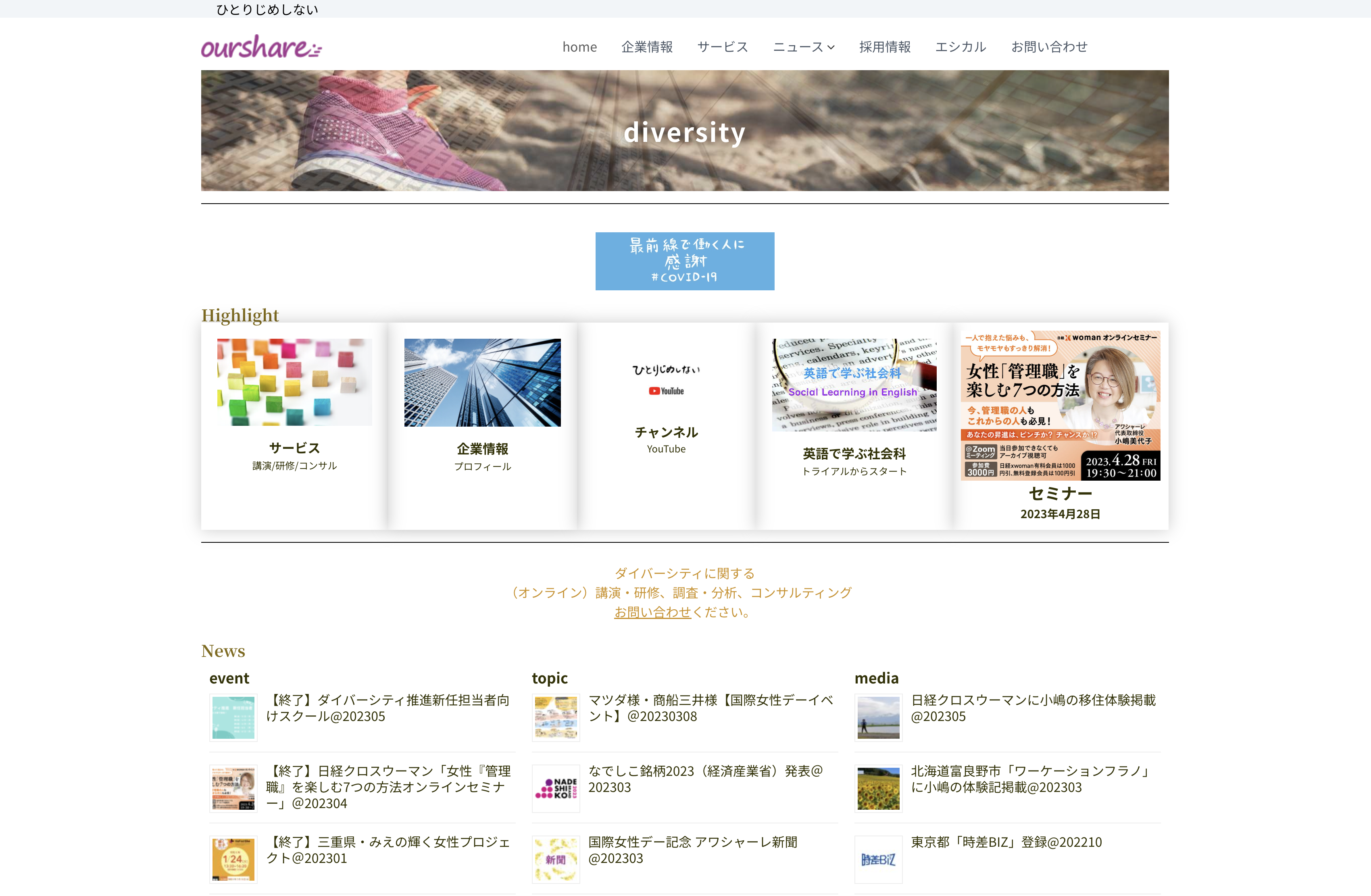
Task: Open 国際女性デー記念 アワシャーレ新聞 topic
Action: 693,850
